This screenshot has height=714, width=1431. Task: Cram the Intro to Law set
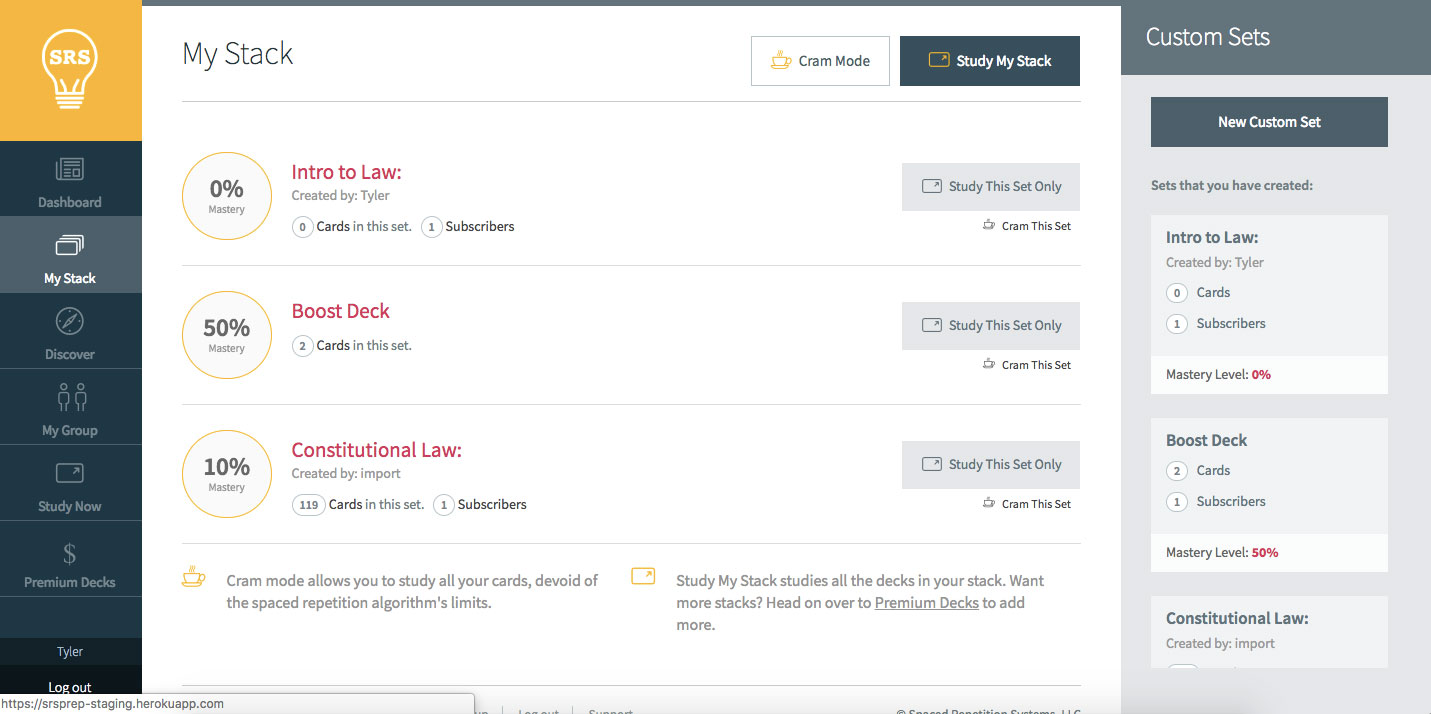pyautogui.click(x=1028, y=226)
